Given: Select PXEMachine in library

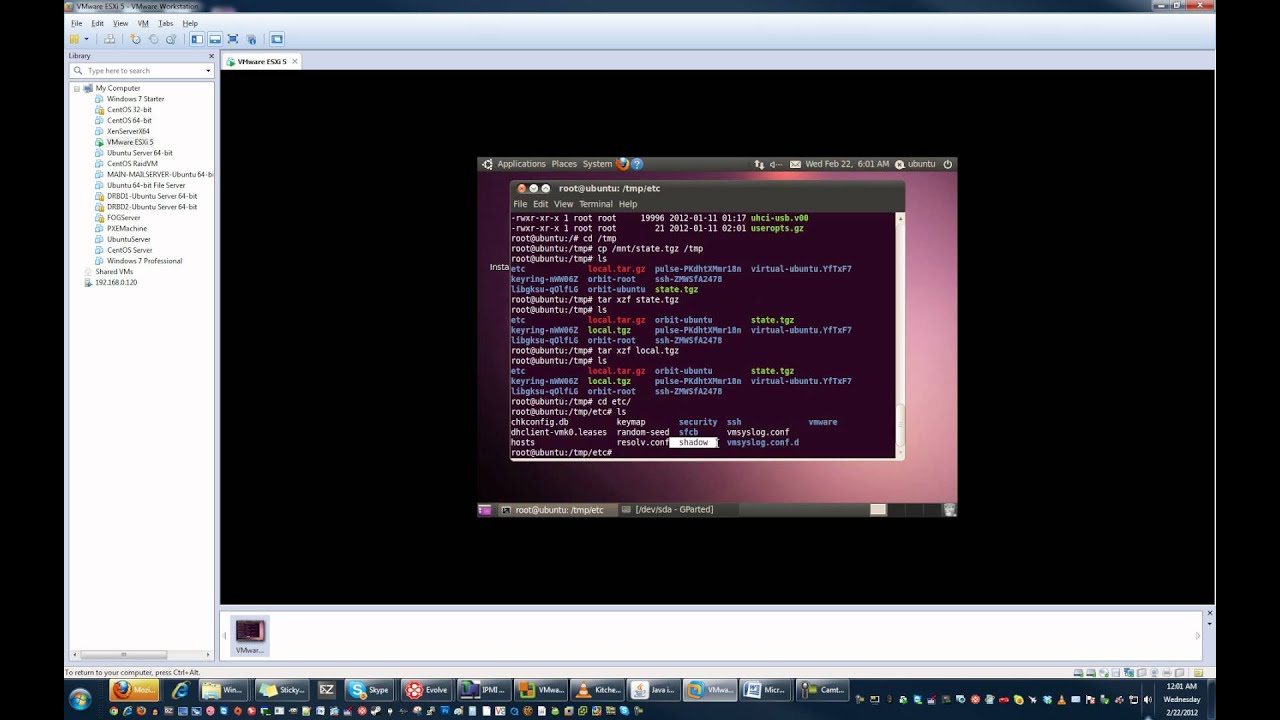Looking at the screenshot, I should 126,228.
